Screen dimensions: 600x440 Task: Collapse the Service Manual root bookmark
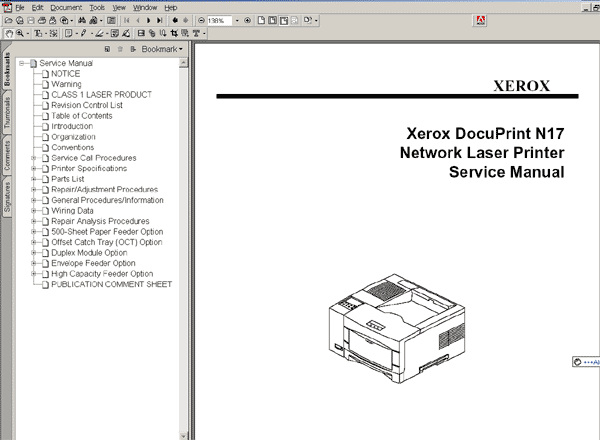21,63
